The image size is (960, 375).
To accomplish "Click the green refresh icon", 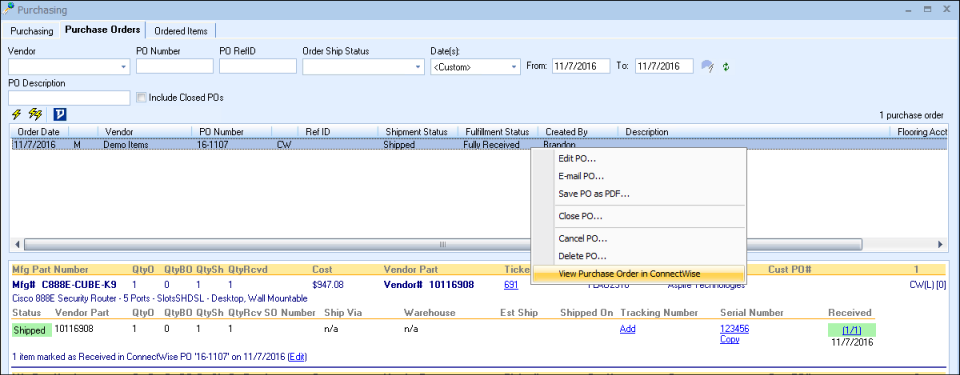I will (726, 67).
